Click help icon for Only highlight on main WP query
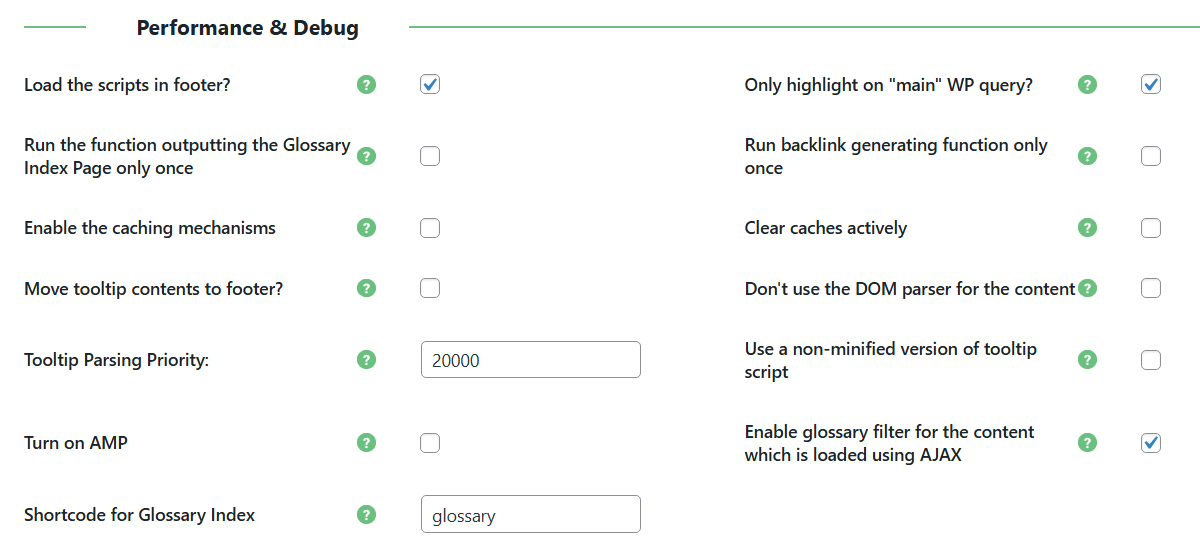This screenshot has height=550, width=1200. point(1087,85)
